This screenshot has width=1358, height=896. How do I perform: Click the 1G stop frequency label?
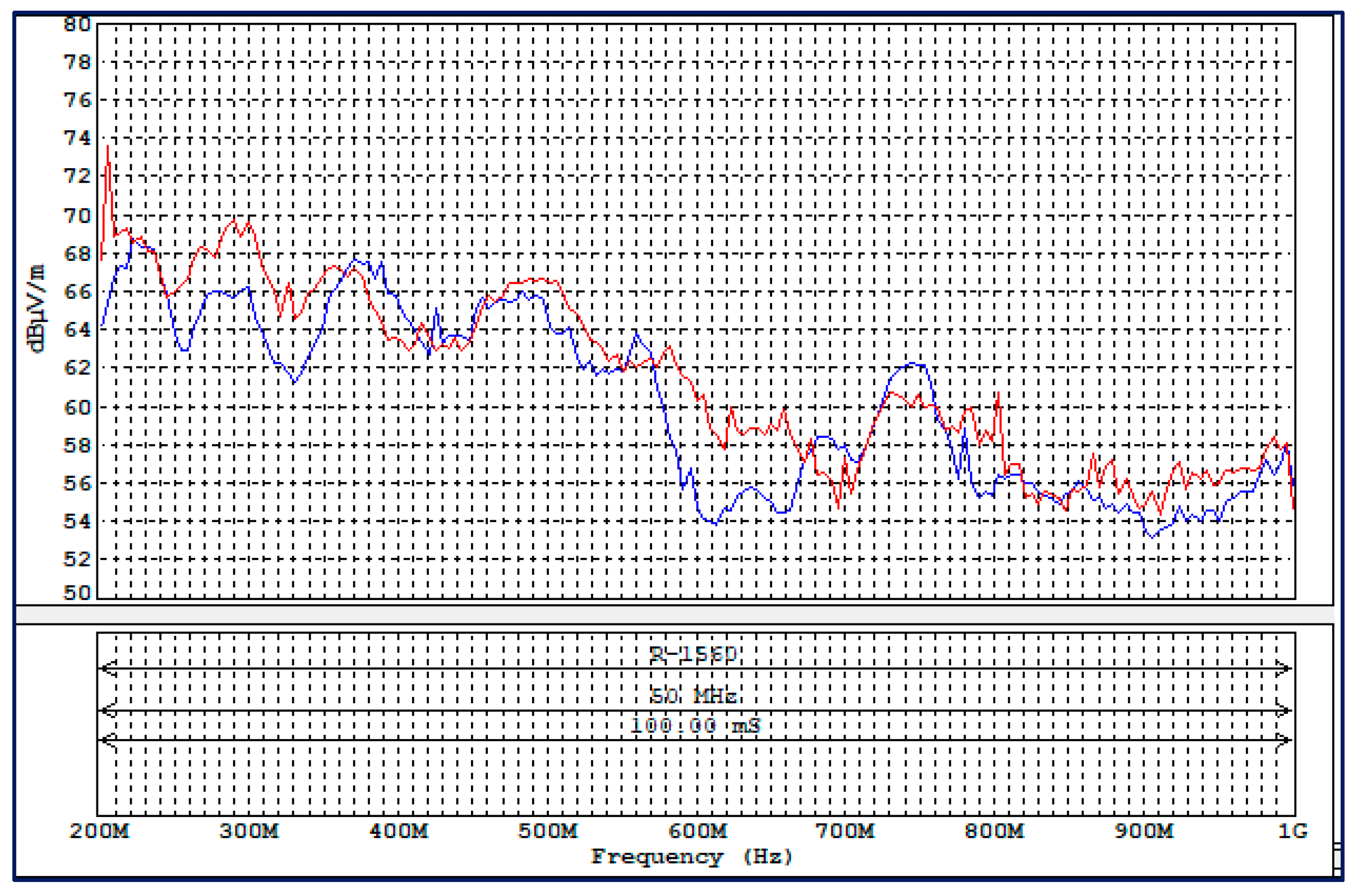pyautogui.click(x=1292, y=830)
